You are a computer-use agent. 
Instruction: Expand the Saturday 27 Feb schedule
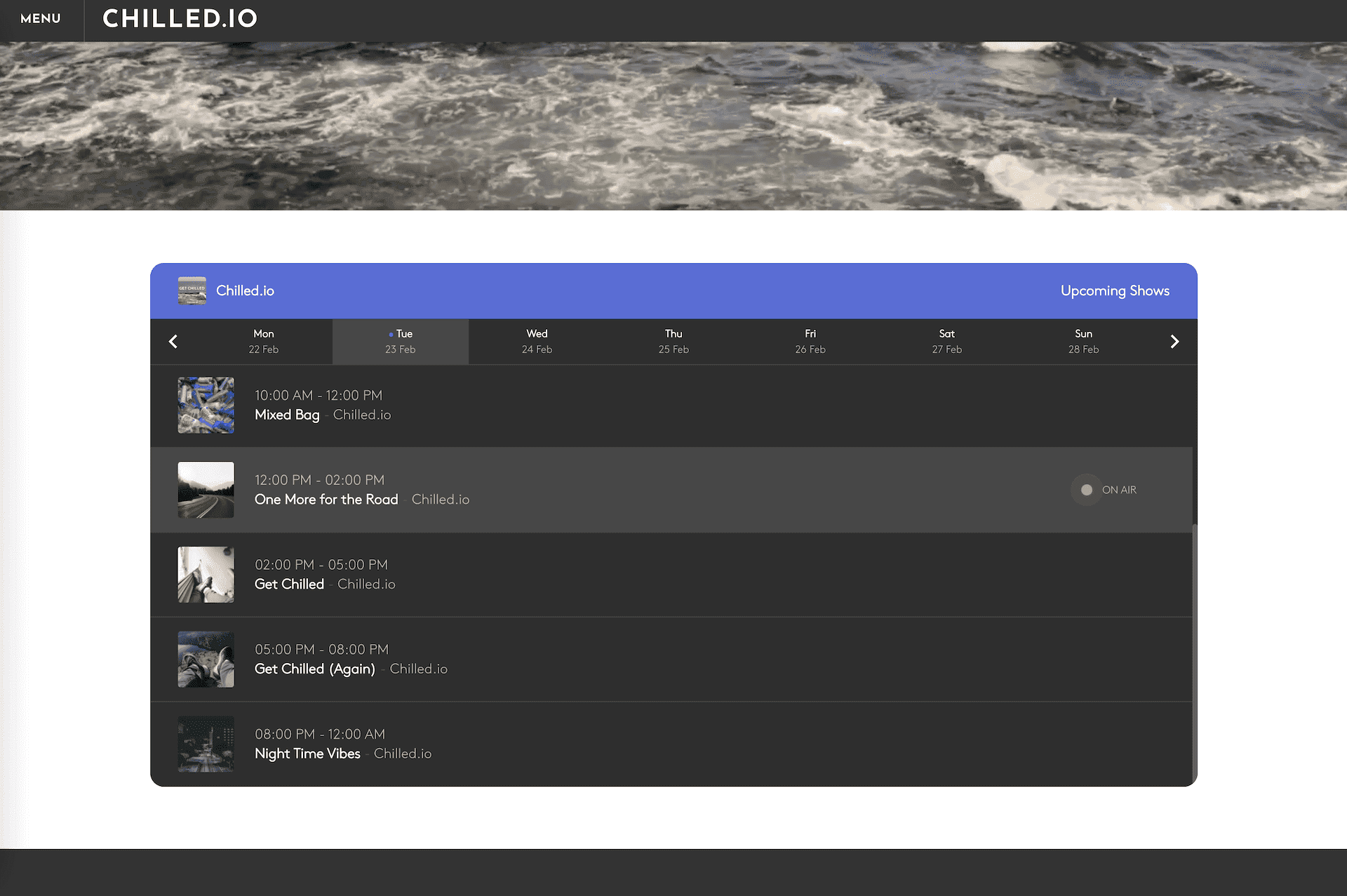(945, 341)
